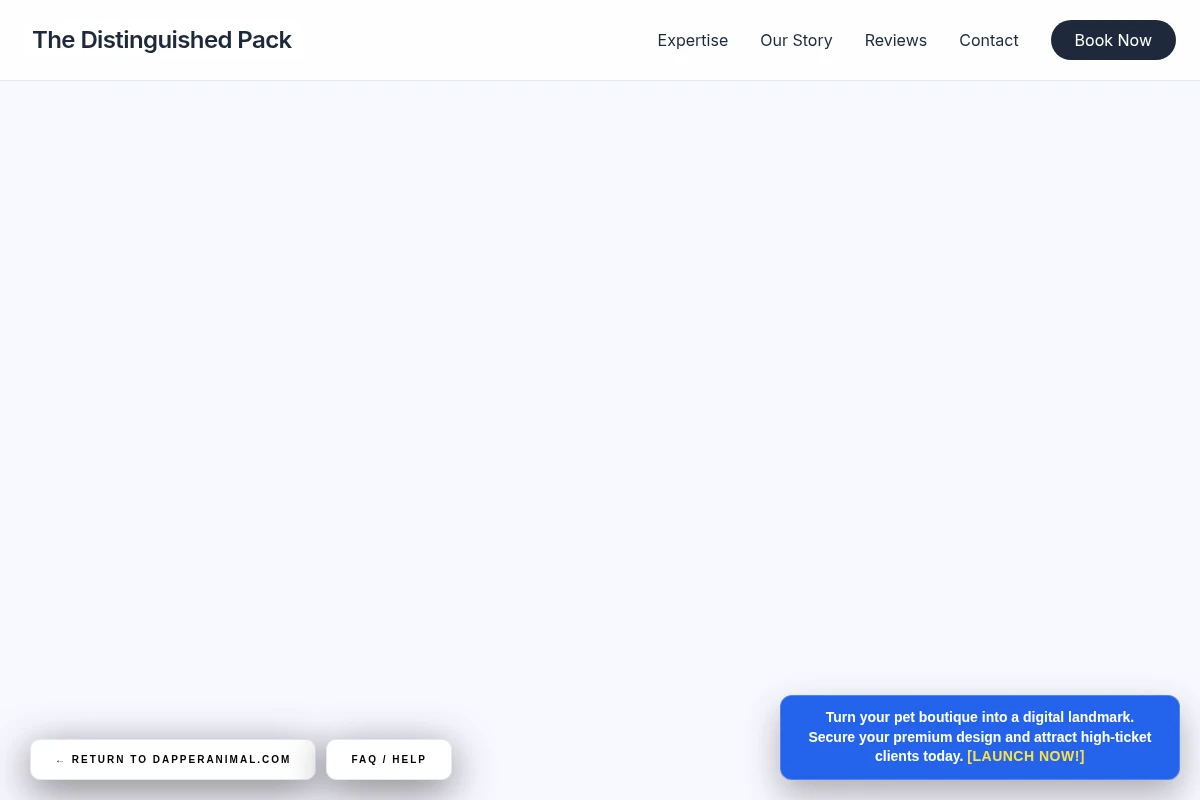The width and height of the screenshot is (1200, 800).
Task: Click the 'pet boutique' banner headline
Action: pyautogui.click(x=980, y=717)
